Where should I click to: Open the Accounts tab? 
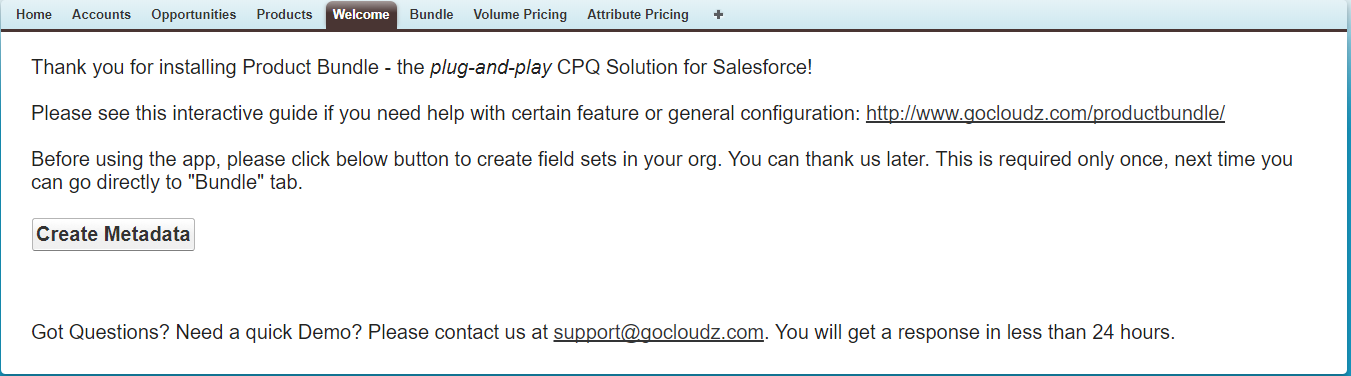(x=101, y=15)
